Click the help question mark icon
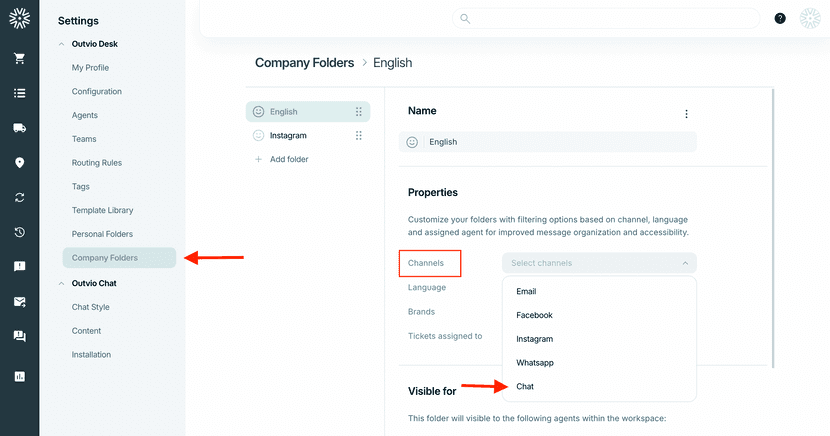The image size is (830, 436). tap(780, 19)
